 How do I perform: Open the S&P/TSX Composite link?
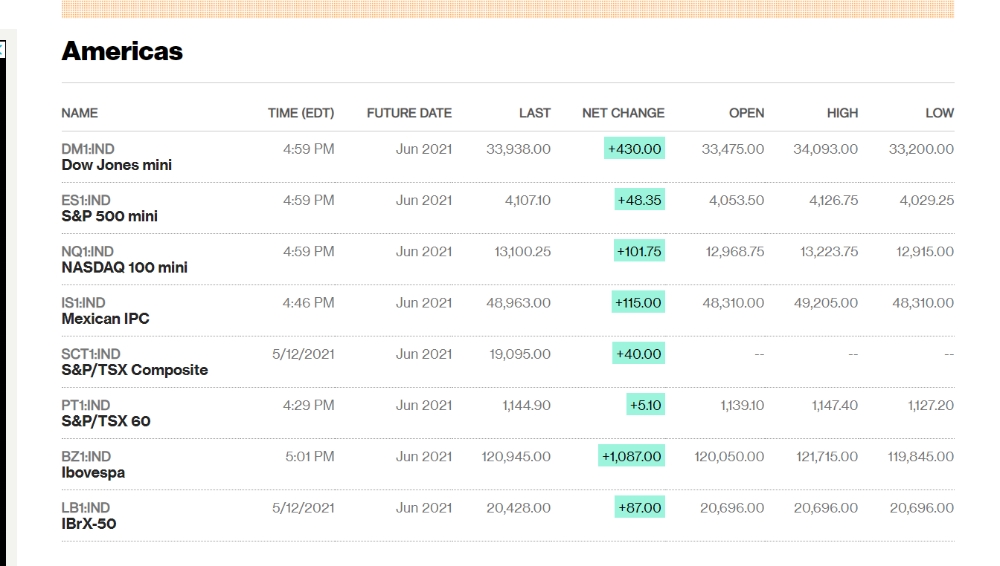pyautogui.click(x=135, y=370)
